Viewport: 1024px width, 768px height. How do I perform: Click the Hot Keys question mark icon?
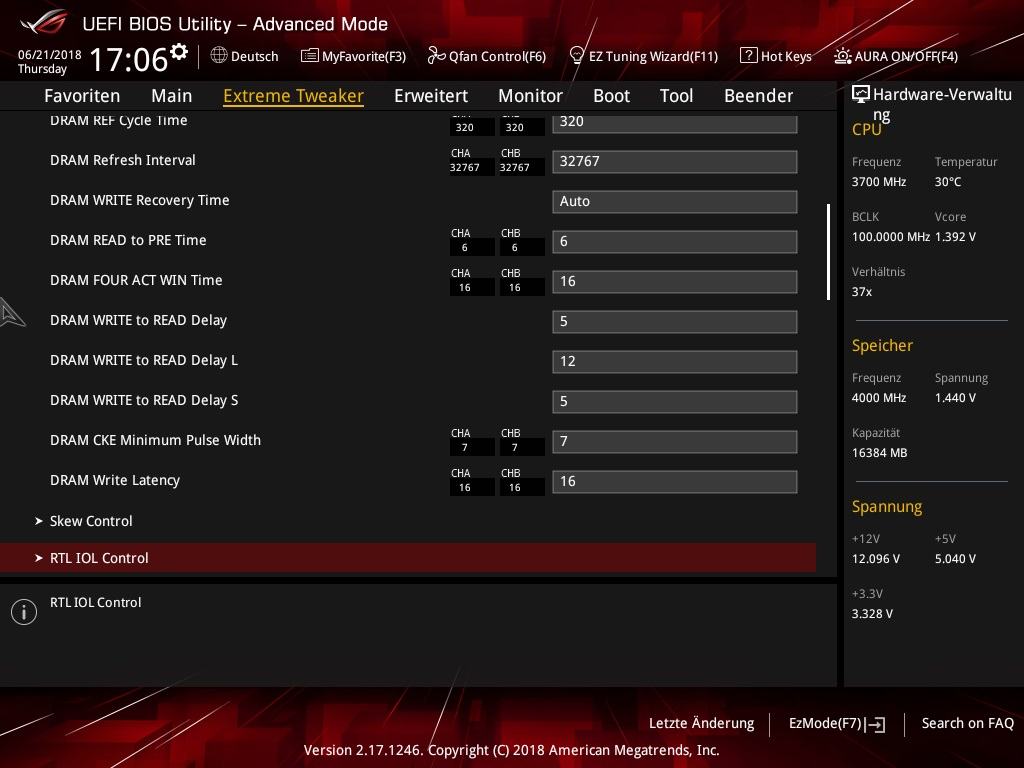coord(748,56)
